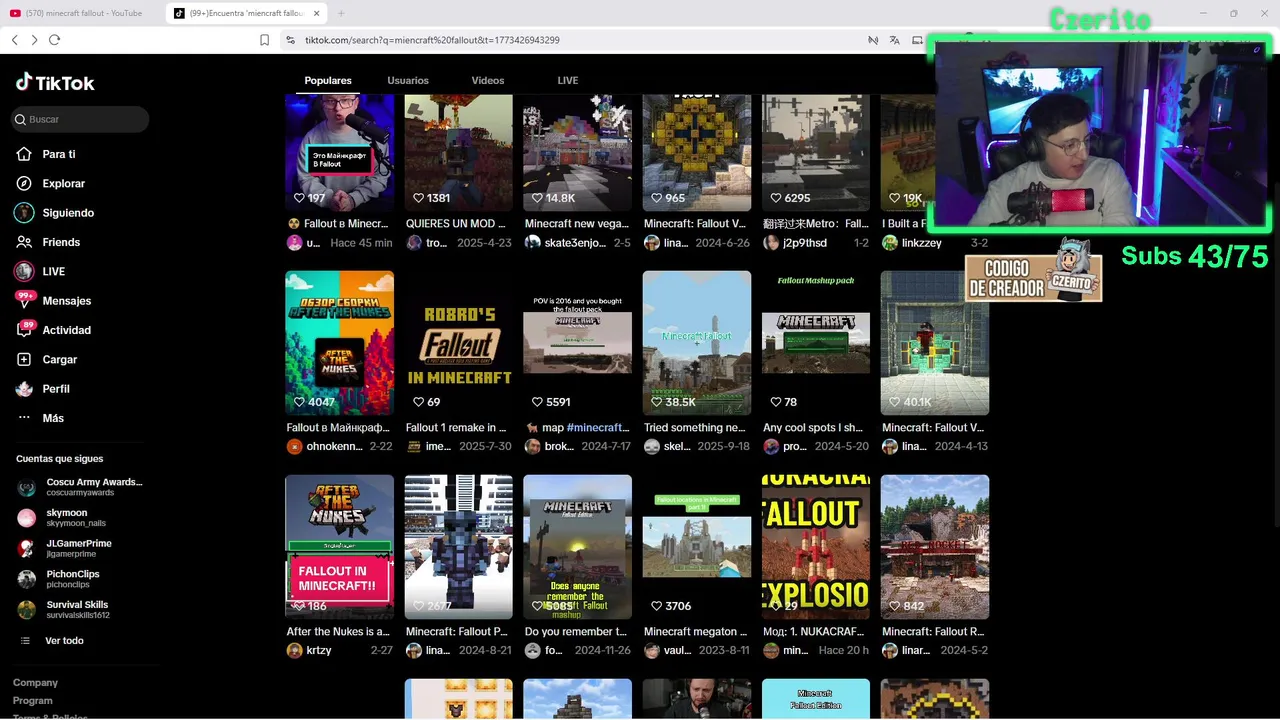Open krtzy author link

tap(320, 650)
